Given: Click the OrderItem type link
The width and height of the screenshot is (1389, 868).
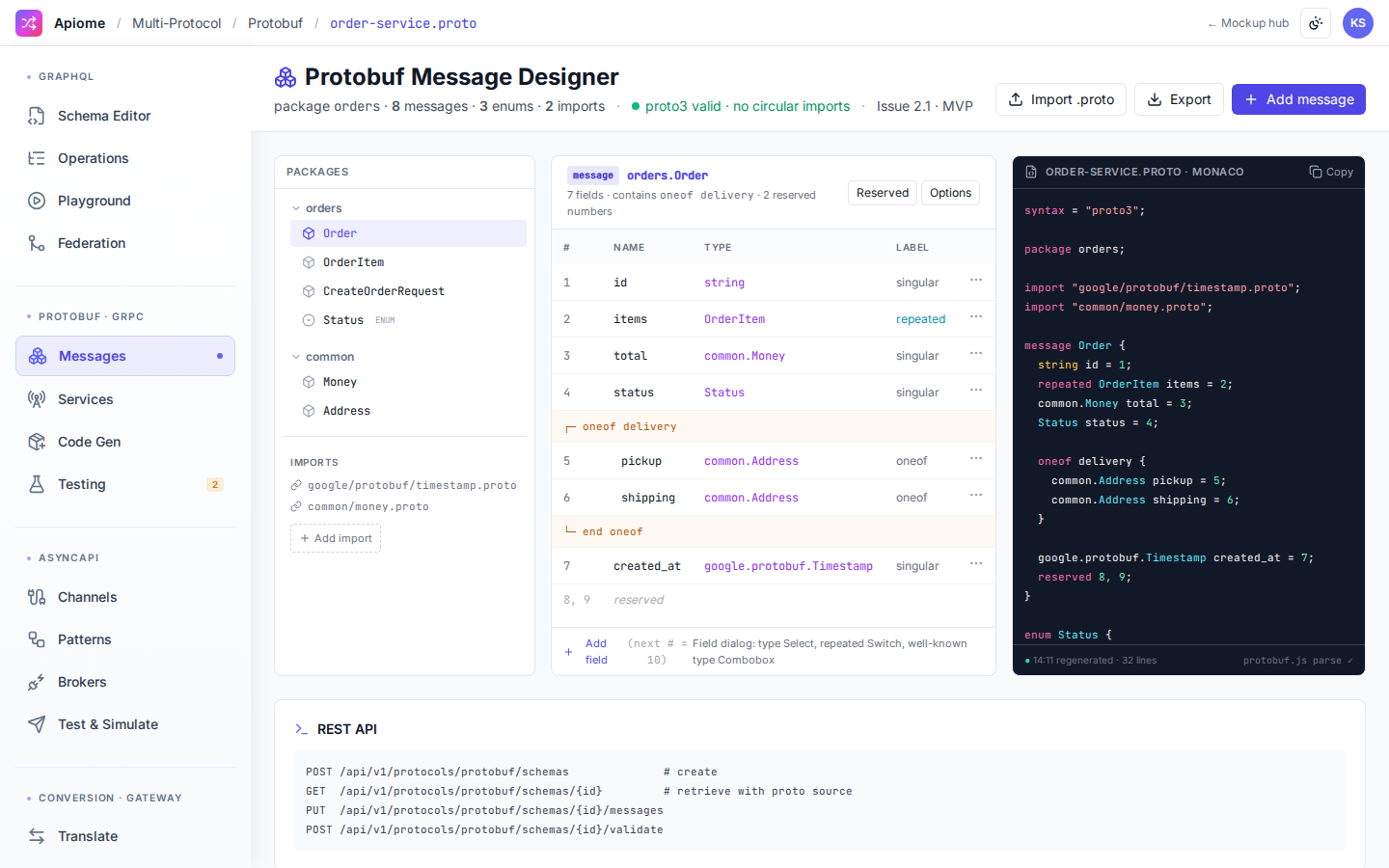Looking at the screenshot, I should pos(734,319).
